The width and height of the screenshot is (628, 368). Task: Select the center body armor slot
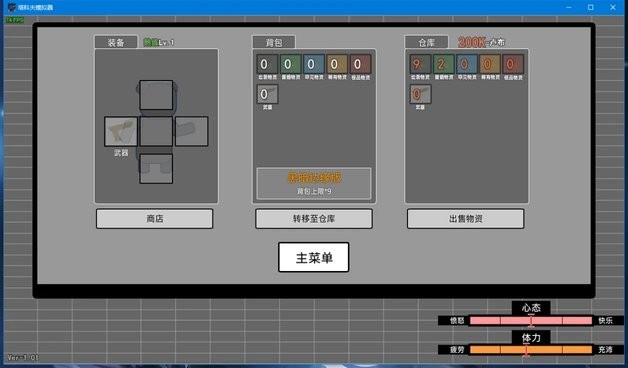(156, 131)
